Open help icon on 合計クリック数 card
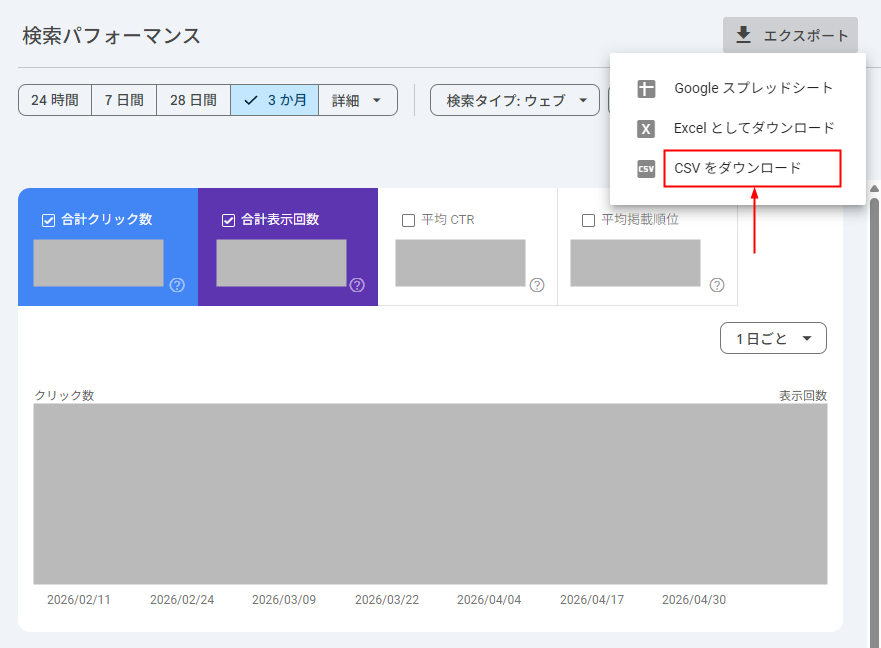 point(177,285)
